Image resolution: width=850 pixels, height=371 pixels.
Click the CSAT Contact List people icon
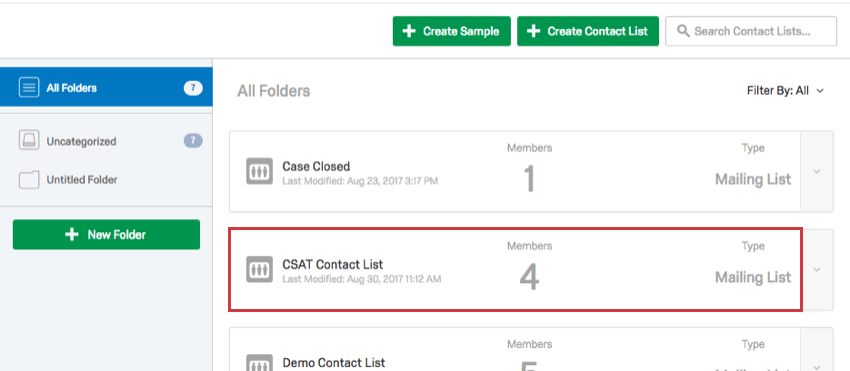coord(259,269)
